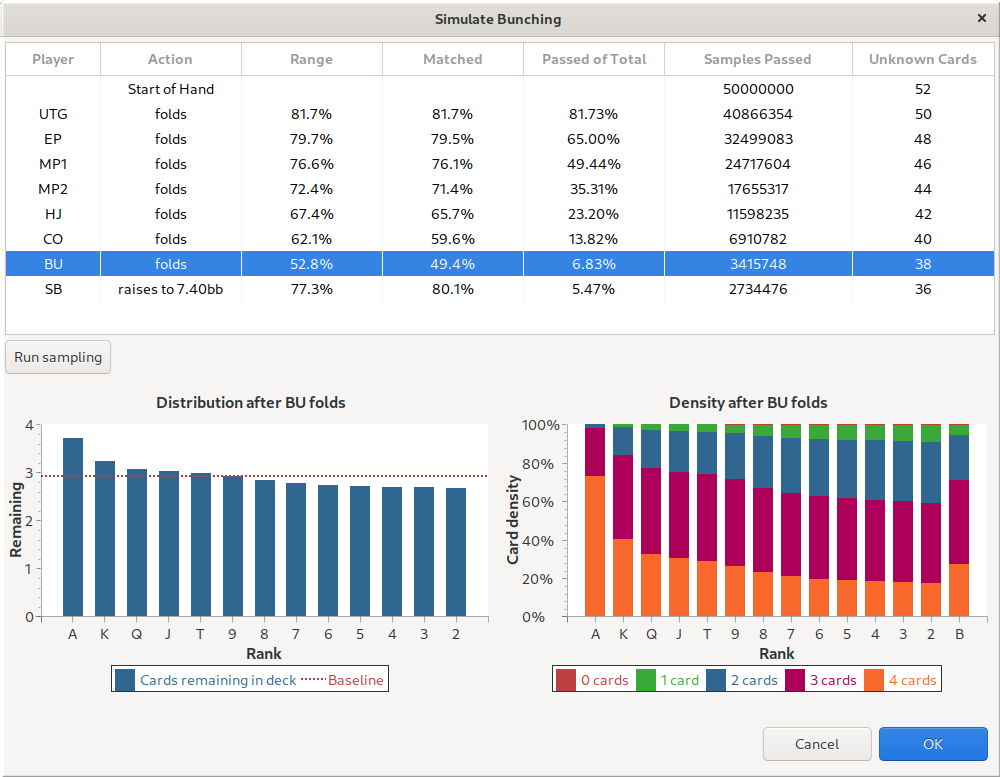Sort by the Action column header

coord(170,59)
